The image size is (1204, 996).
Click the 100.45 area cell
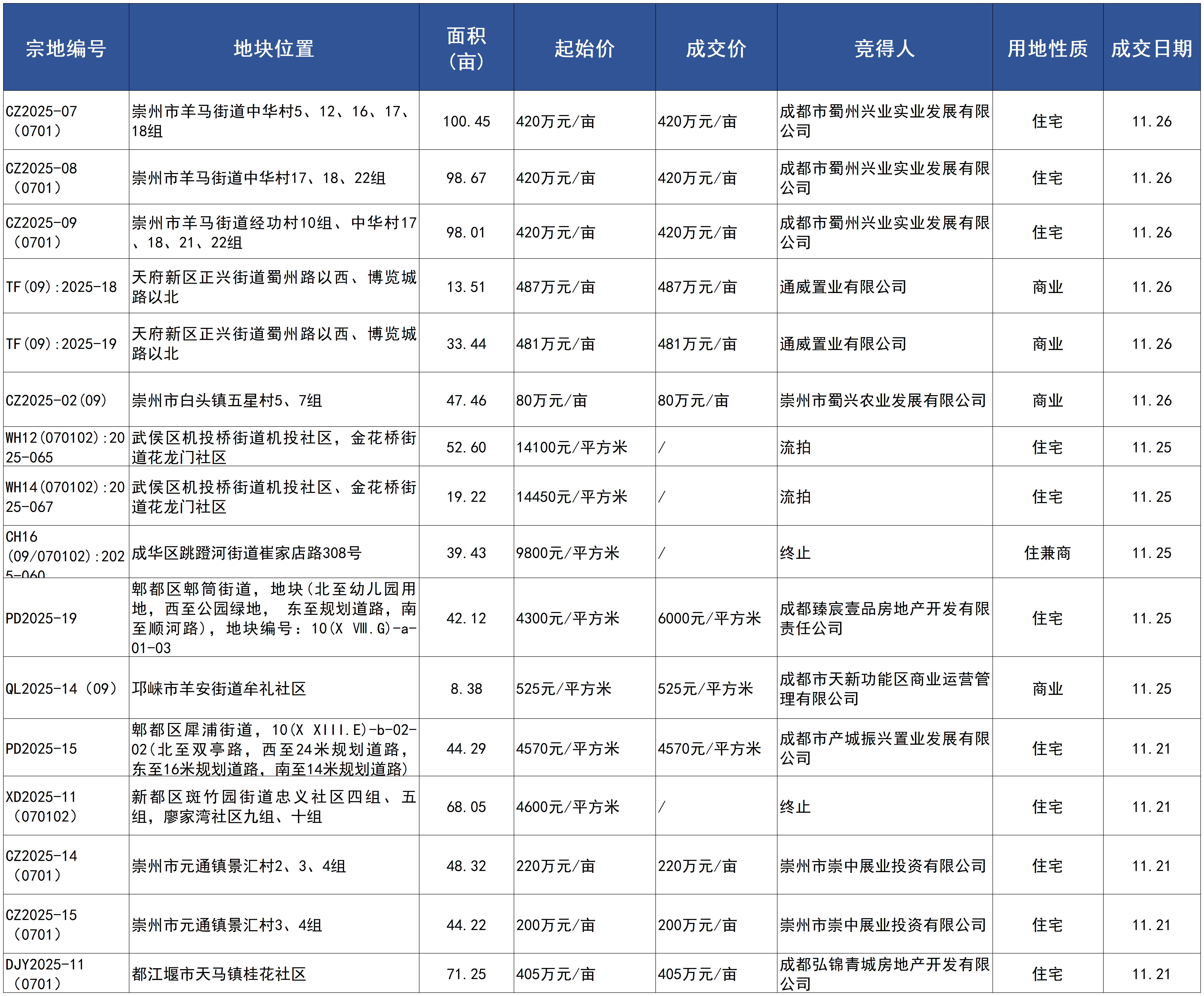pyautogui.click(x=466, y=121)
